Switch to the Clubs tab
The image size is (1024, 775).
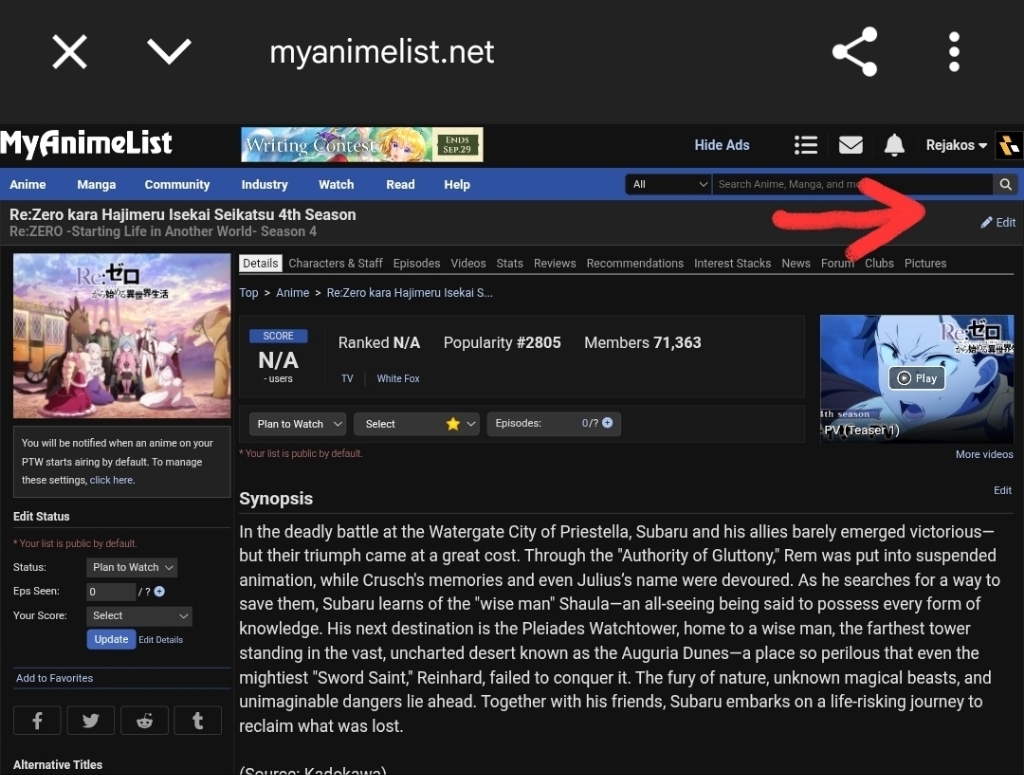pyautogui.click(x=879, y=263)
